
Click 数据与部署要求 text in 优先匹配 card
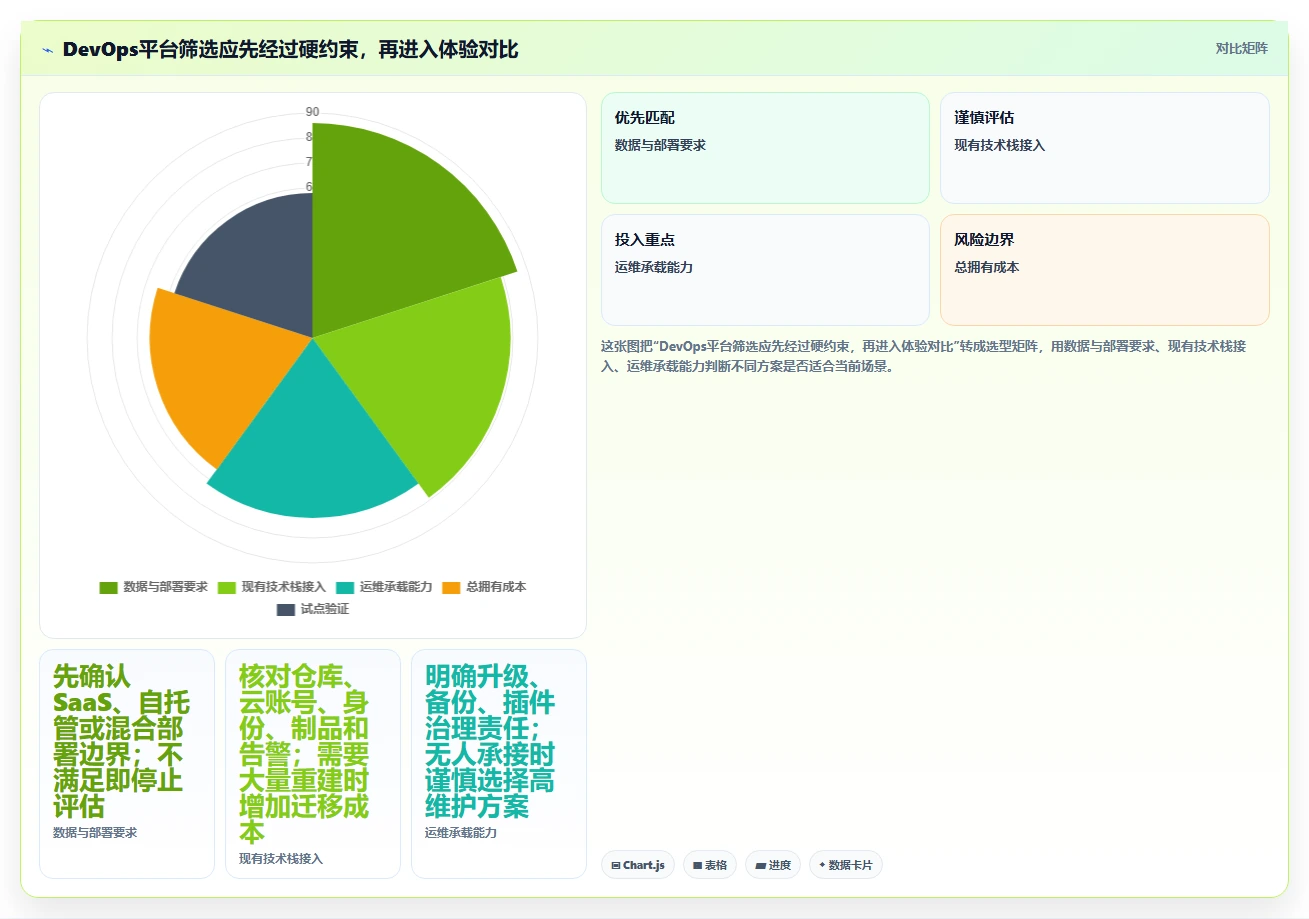[660, 145]
